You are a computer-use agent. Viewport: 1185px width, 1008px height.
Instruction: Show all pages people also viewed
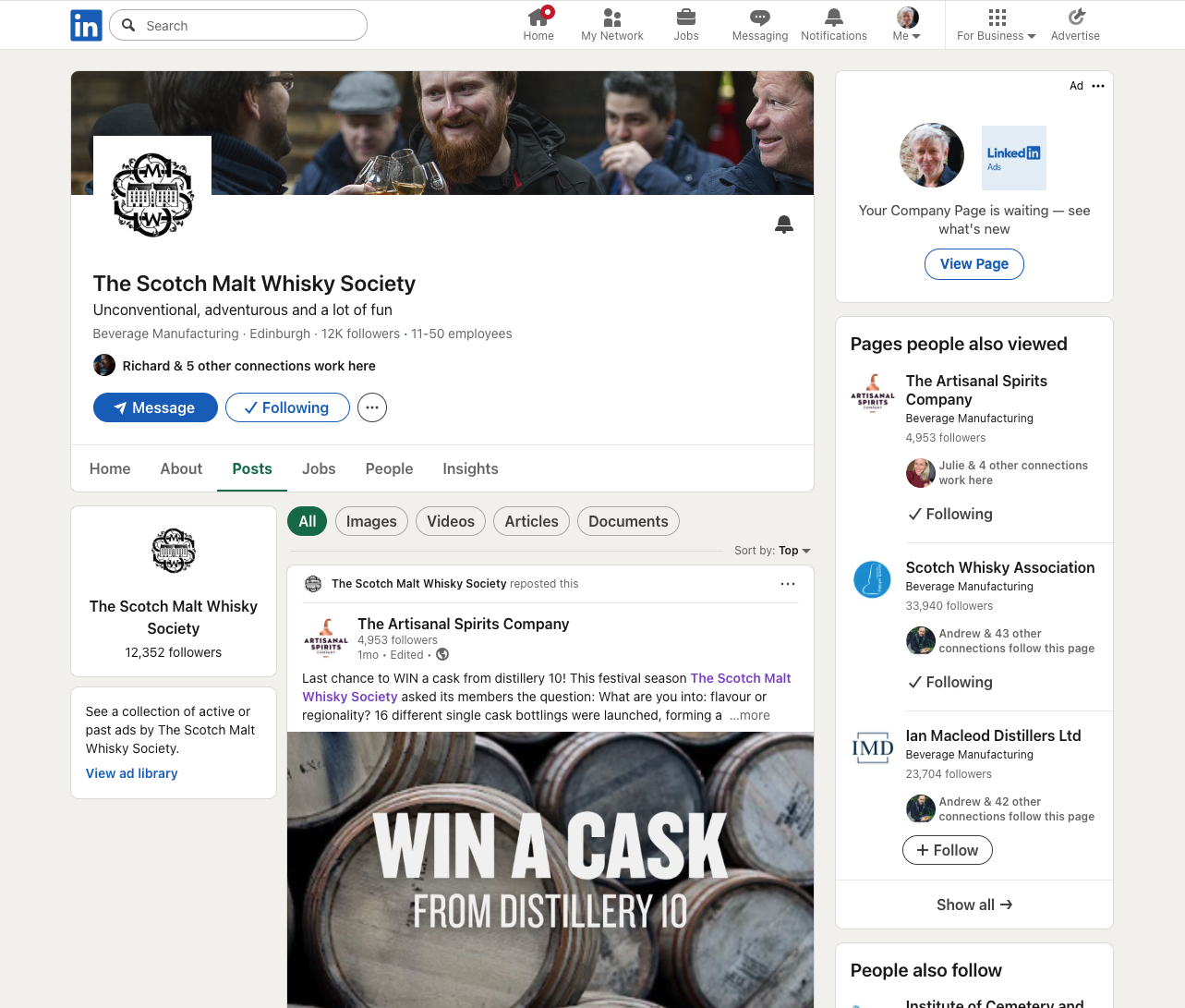pyautogui.click(x=974, y=905)
